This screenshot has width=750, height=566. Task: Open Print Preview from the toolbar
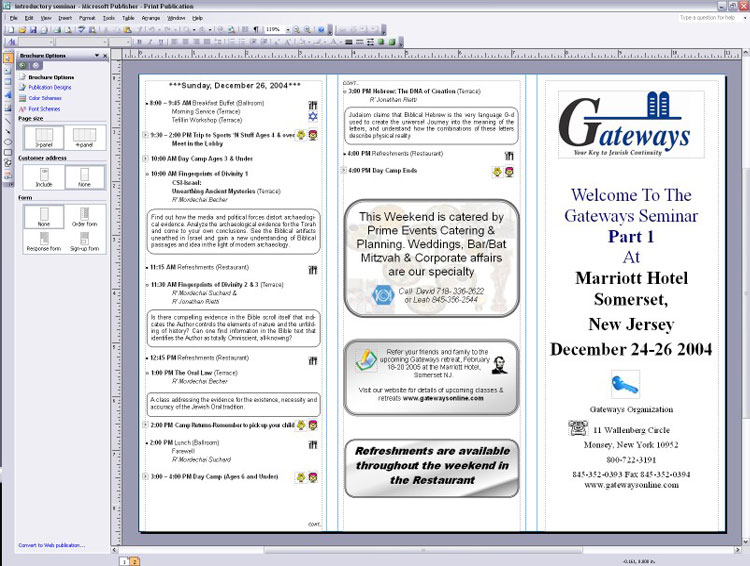pyautogui.click(x=68, y=30)
